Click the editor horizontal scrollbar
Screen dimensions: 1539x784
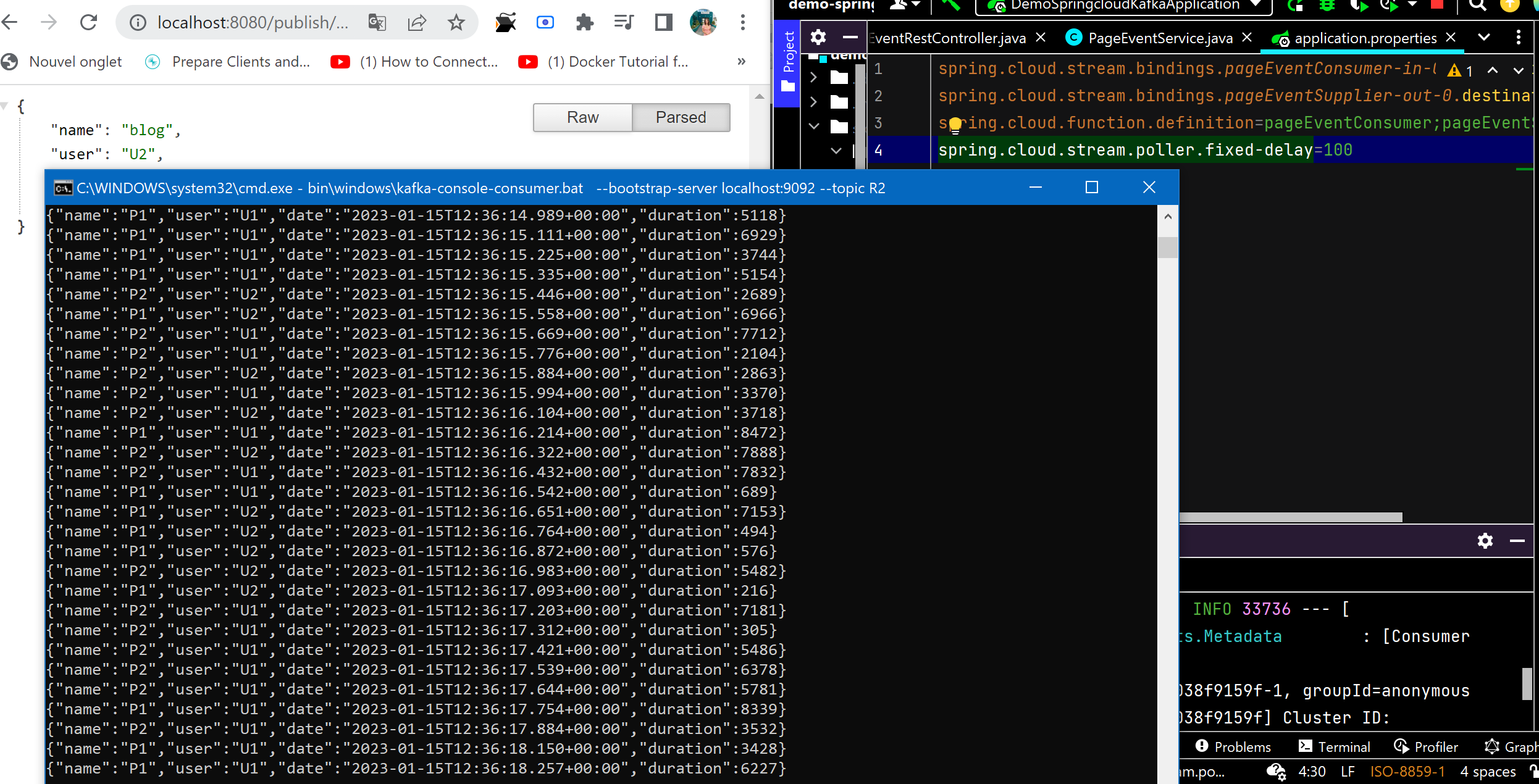coord(1291,517)
